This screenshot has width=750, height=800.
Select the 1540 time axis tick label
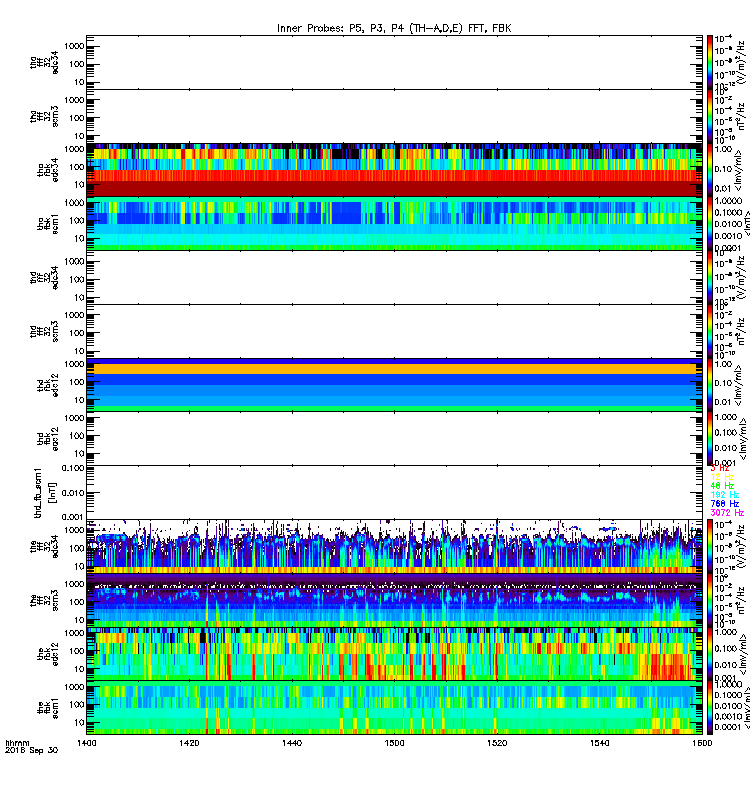click(x=599, y=743)
